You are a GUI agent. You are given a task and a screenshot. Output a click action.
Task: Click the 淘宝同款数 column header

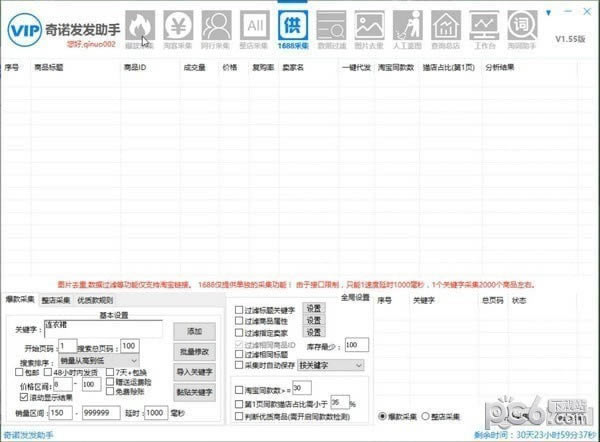396,67
